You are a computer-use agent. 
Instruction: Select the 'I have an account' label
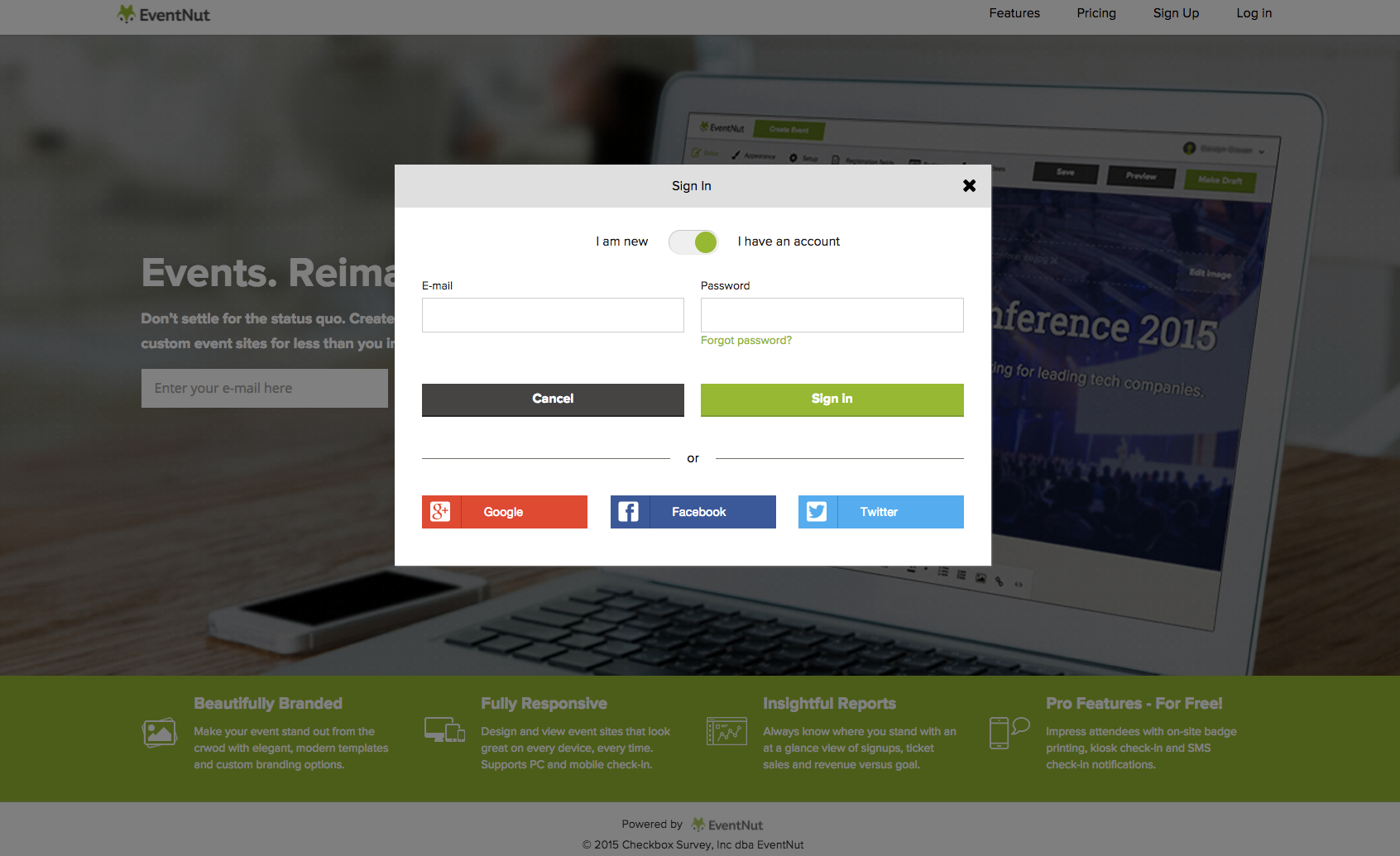click(x=789, y=241)
